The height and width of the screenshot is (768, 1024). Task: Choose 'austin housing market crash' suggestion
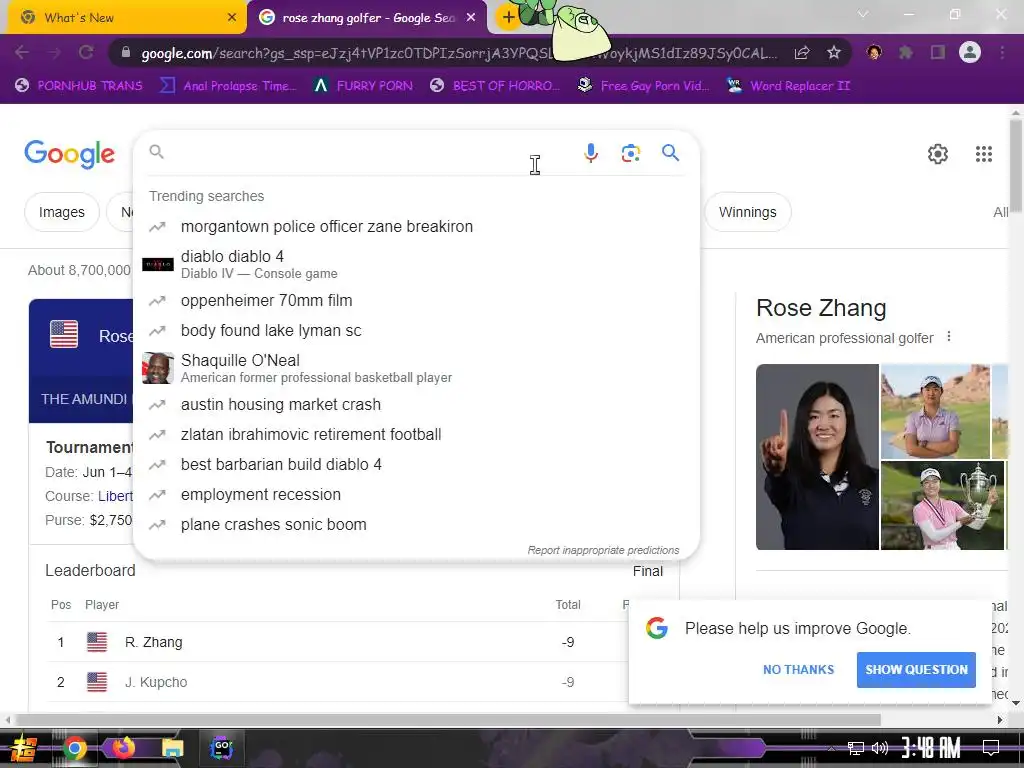click(x=416, y=404)
